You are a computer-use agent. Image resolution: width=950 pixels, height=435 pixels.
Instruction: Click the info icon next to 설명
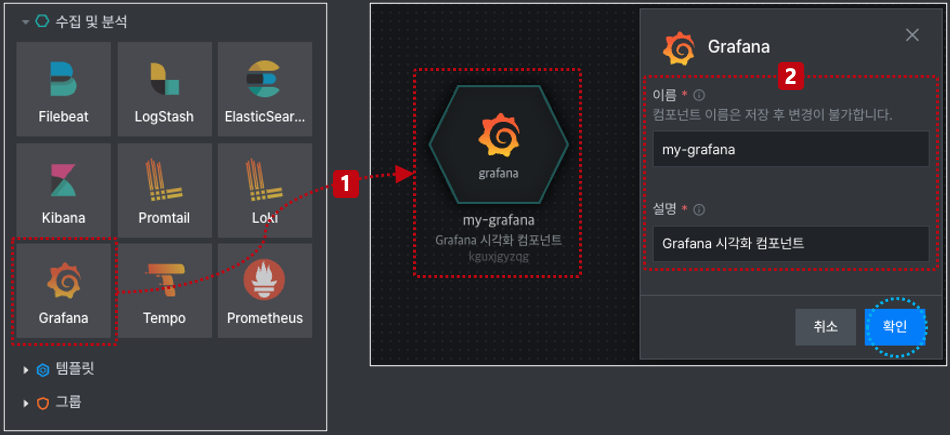pyautogui.click(x=699, y=210)
